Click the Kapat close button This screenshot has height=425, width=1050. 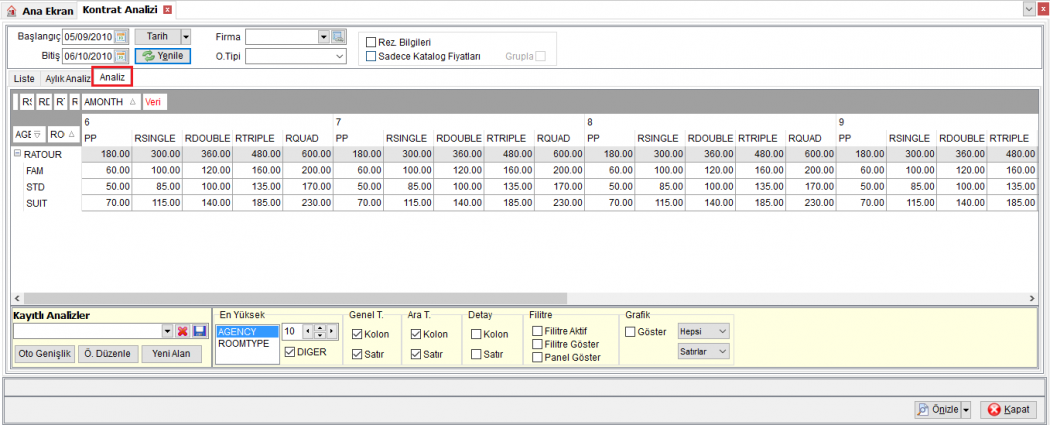click(1008, 410)
